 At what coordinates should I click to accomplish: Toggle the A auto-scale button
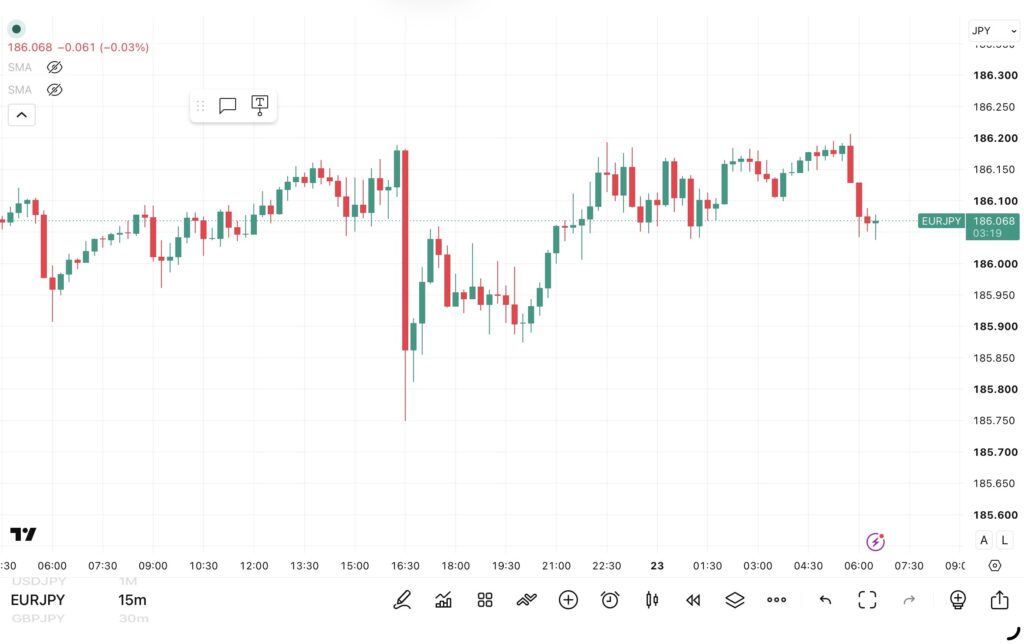click(x=984, y=540)
